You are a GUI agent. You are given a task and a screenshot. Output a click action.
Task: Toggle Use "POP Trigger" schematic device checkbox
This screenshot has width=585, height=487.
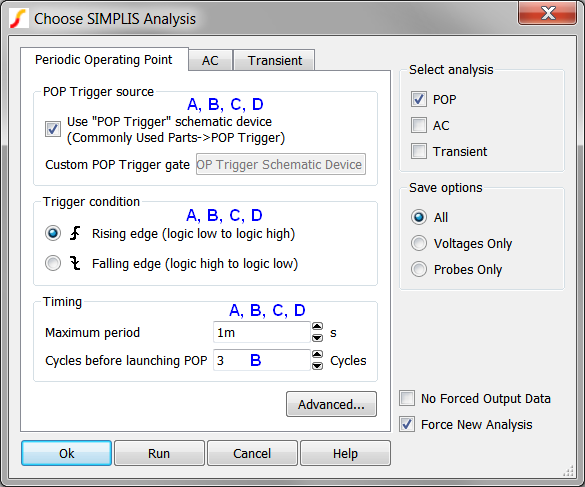pos(53,129)
